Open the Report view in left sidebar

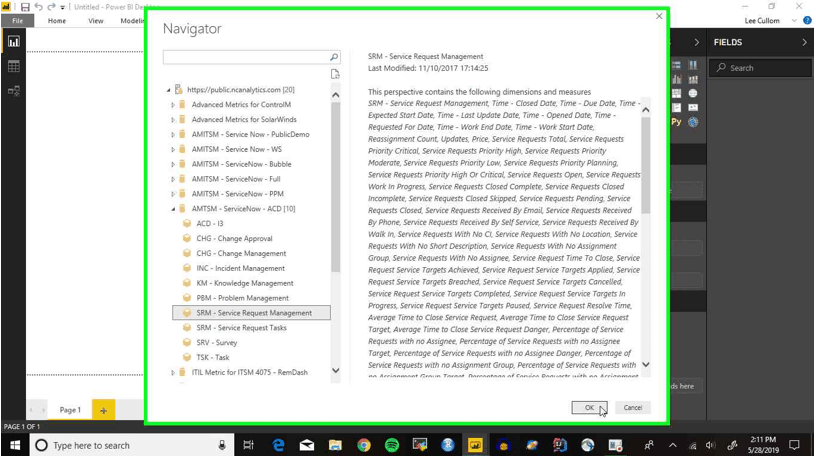click(x=14, y=42)
